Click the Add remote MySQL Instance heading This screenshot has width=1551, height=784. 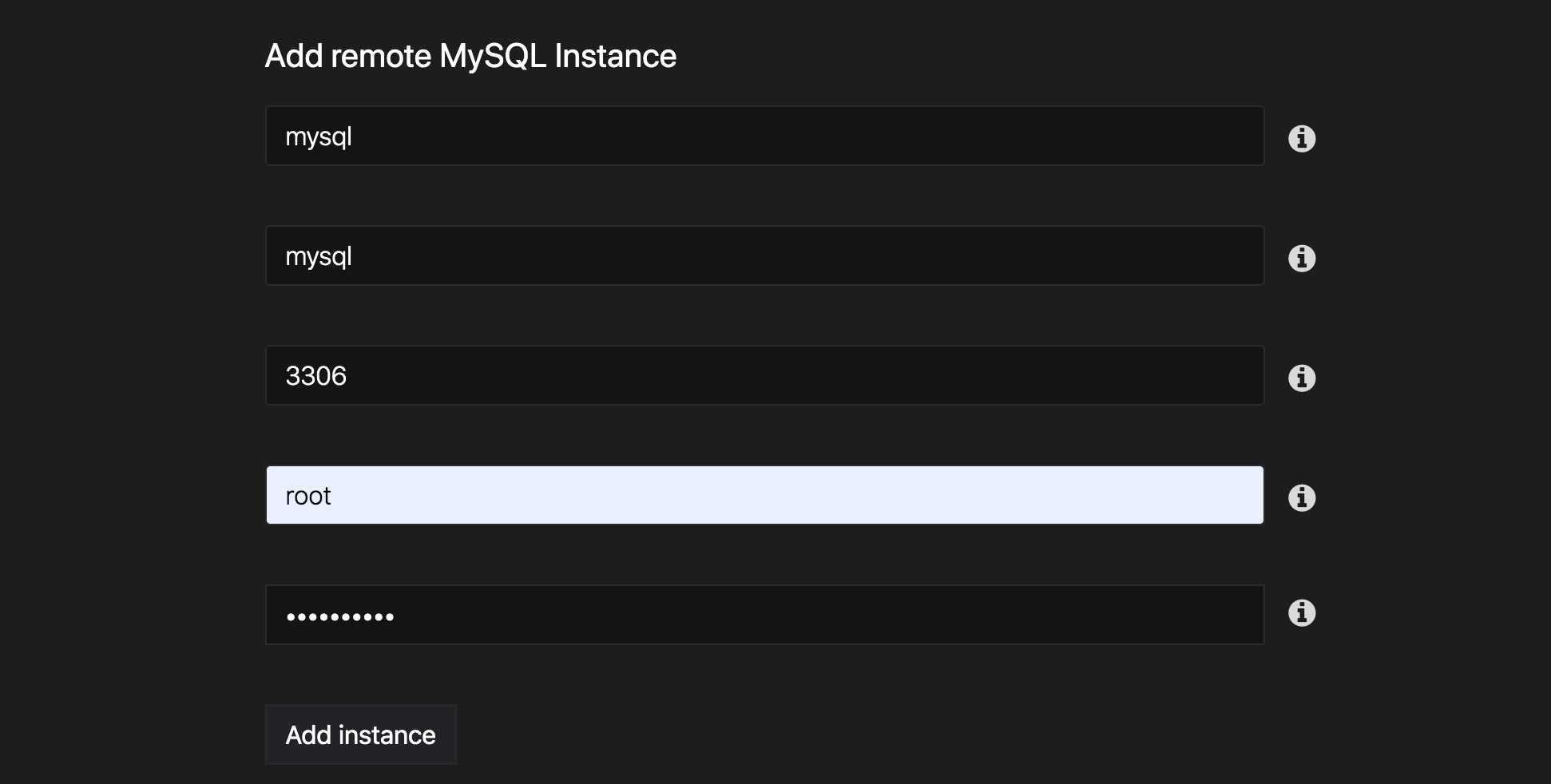tap(470, 56)
